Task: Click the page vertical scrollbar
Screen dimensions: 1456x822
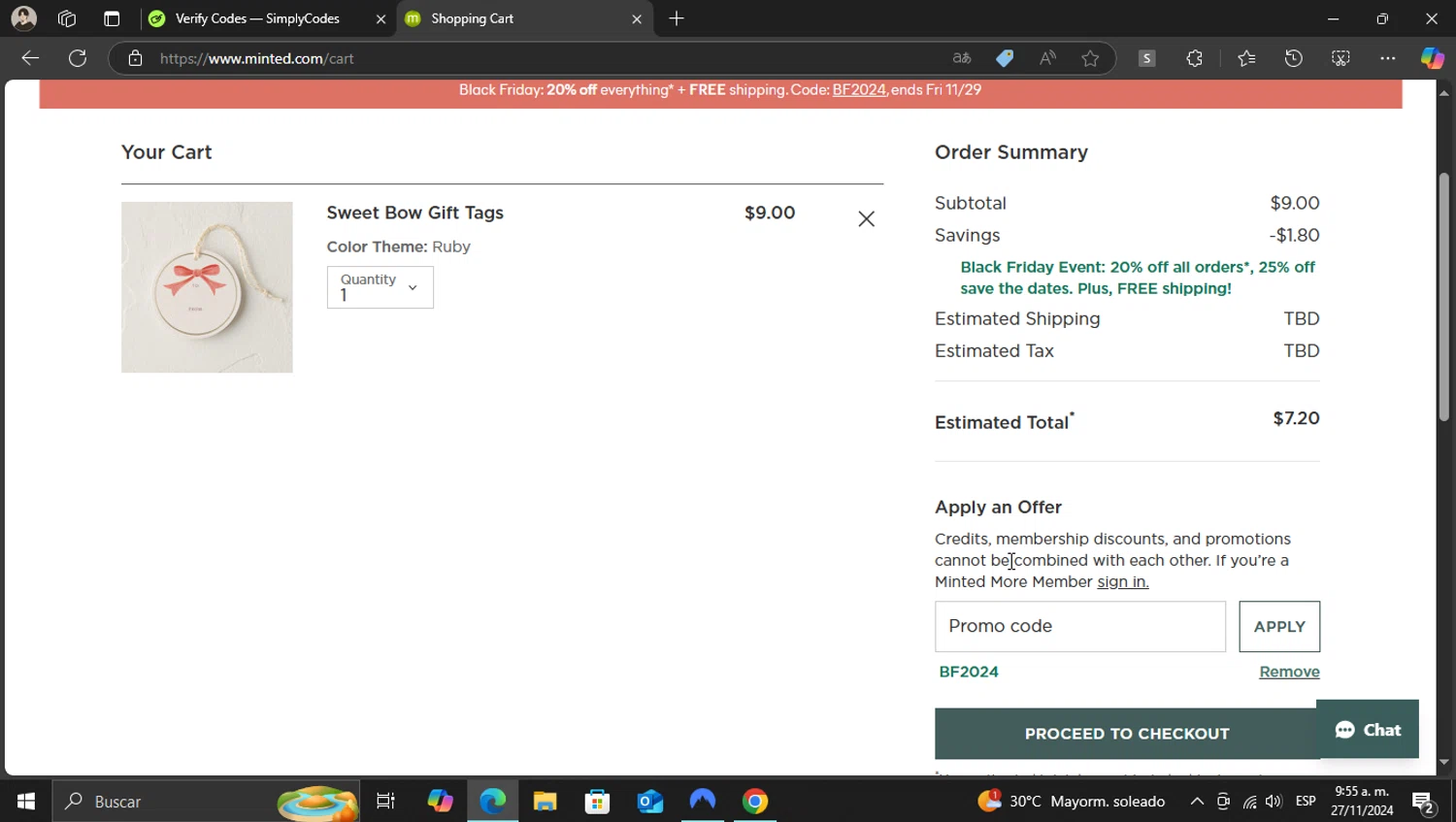Action: (x=1444, y=297)
